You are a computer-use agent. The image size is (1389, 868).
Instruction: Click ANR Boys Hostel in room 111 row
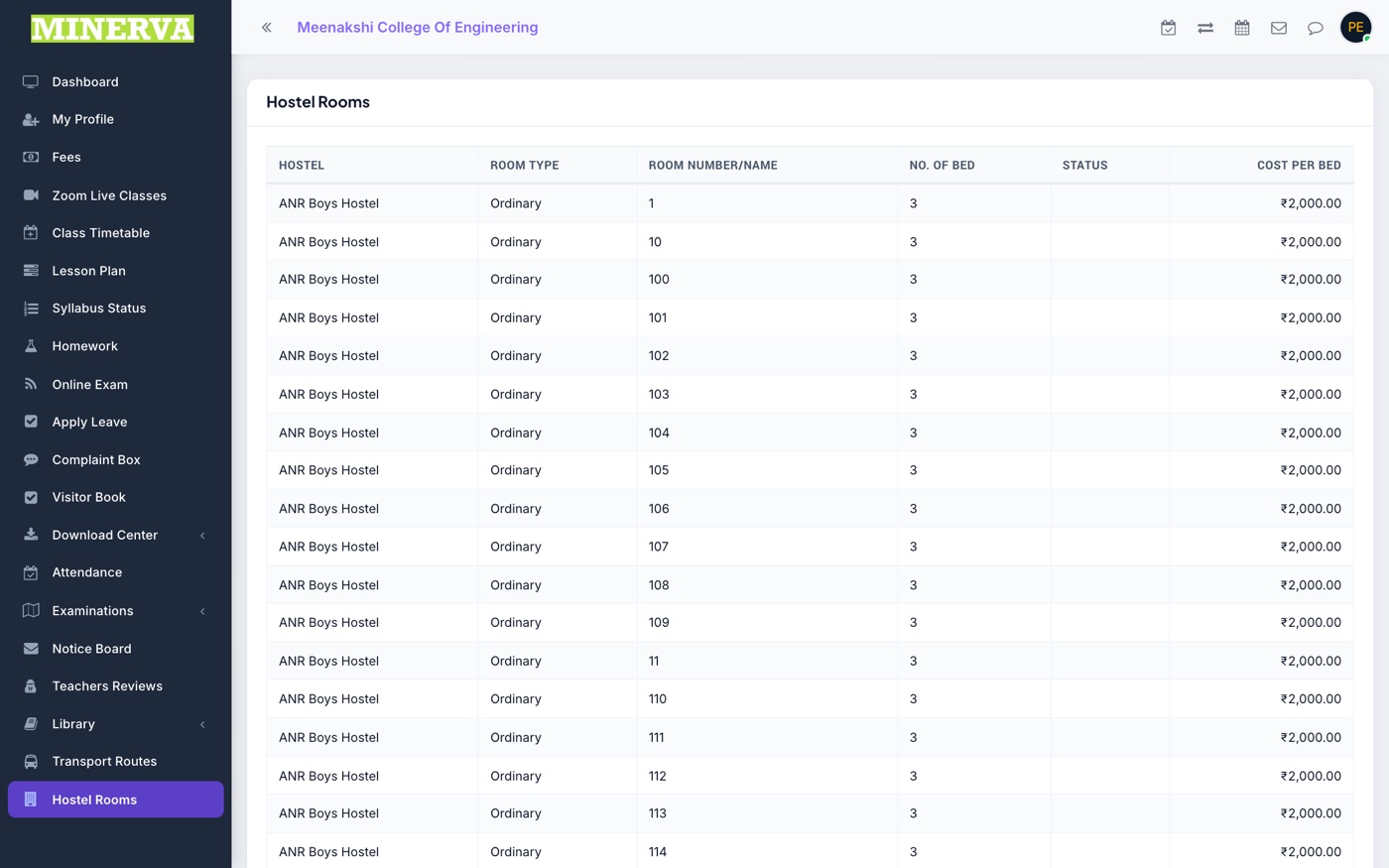tap(328, 738)
